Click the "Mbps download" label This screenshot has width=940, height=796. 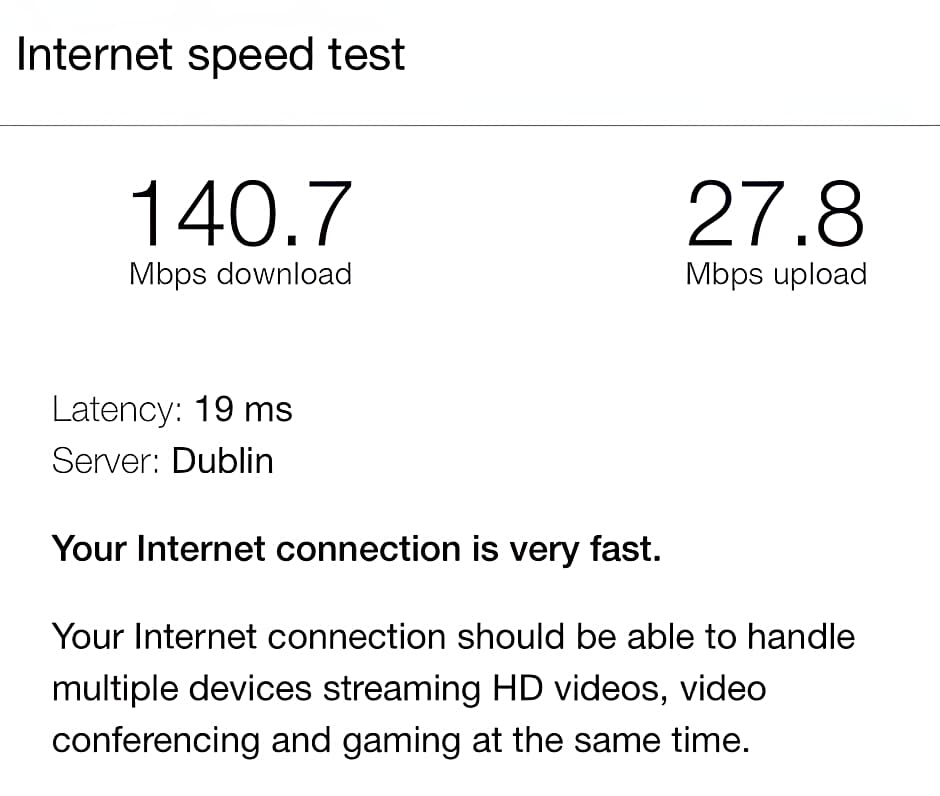click(241, 273)
